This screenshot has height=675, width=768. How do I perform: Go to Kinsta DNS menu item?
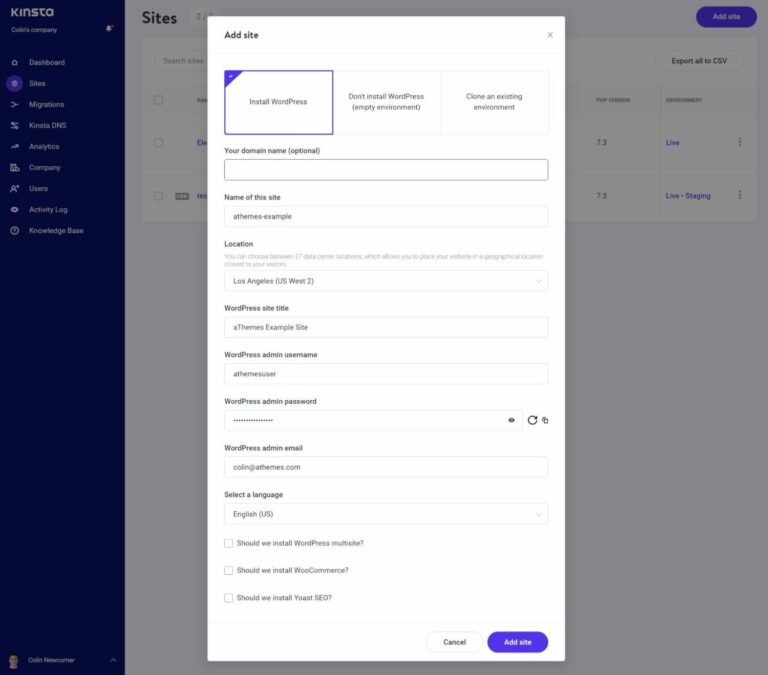[48, 126]
